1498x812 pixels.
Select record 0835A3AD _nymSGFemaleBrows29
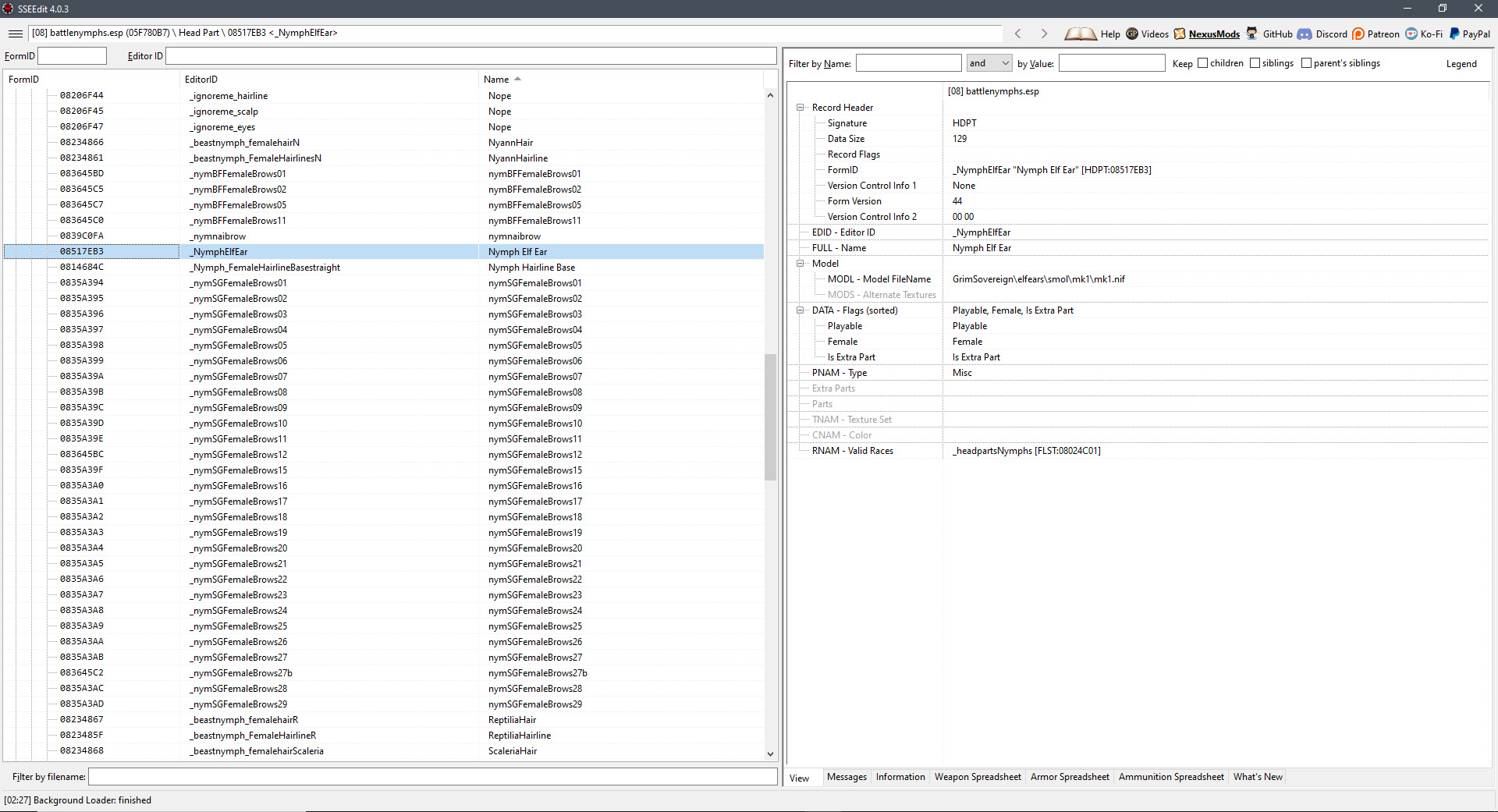coord(384,704)
